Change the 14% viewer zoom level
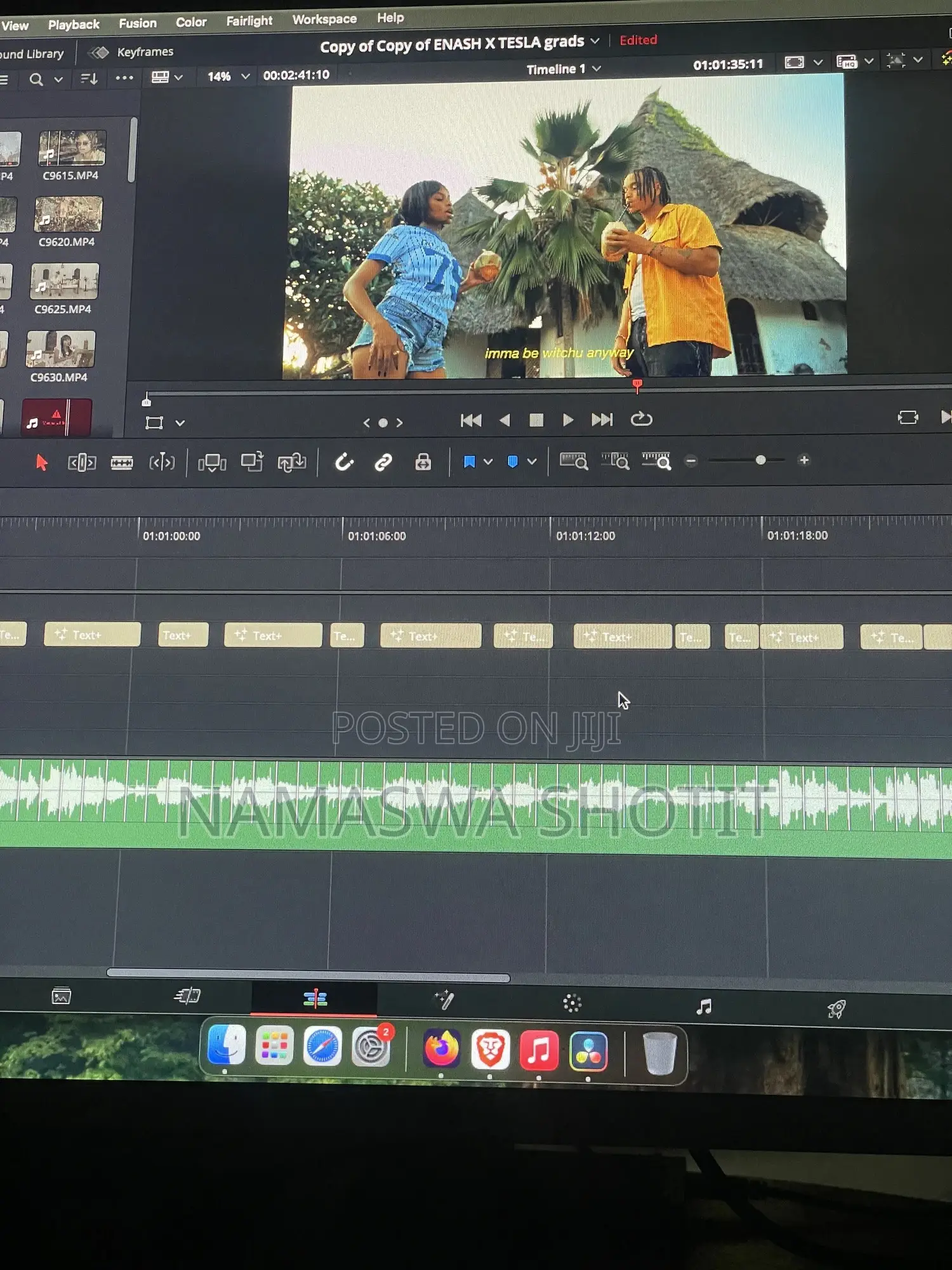952x1270 pixels. [228, 76]
